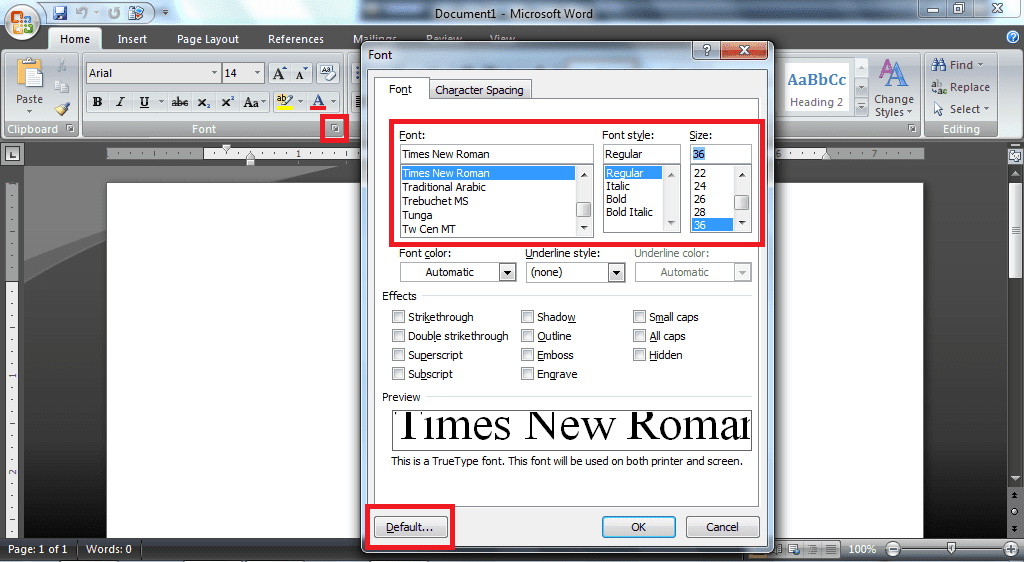This screenshot has height=562, width=1024.
Task: Click the Cut scissors icon
Action: pos(62,65)
